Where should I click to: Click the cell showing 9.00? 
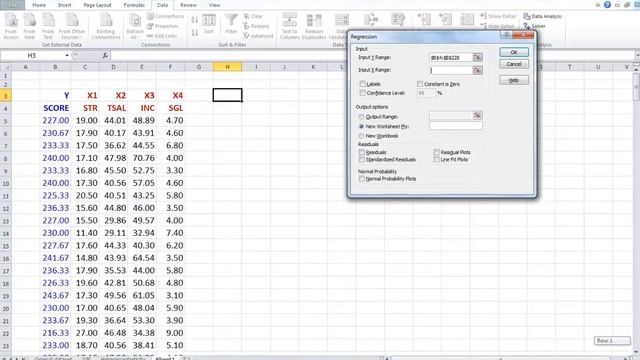click(x=170, y=333)
